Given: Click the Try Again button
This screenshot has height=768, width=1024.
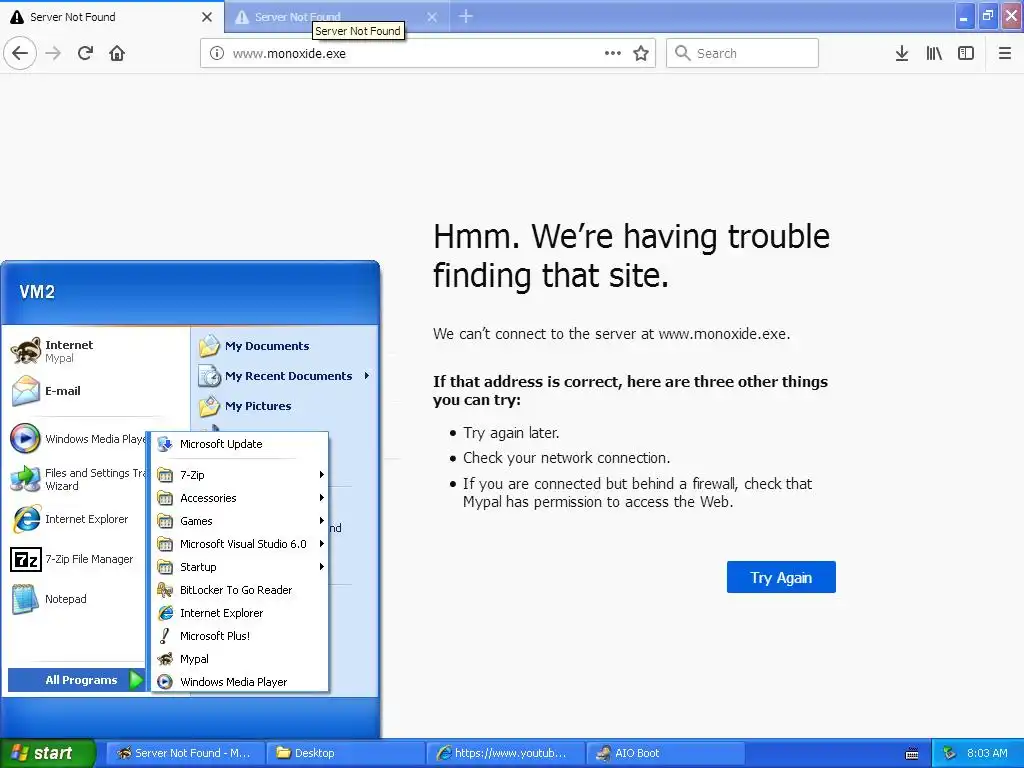Looking at the screenshot, I should click(781, 577).
